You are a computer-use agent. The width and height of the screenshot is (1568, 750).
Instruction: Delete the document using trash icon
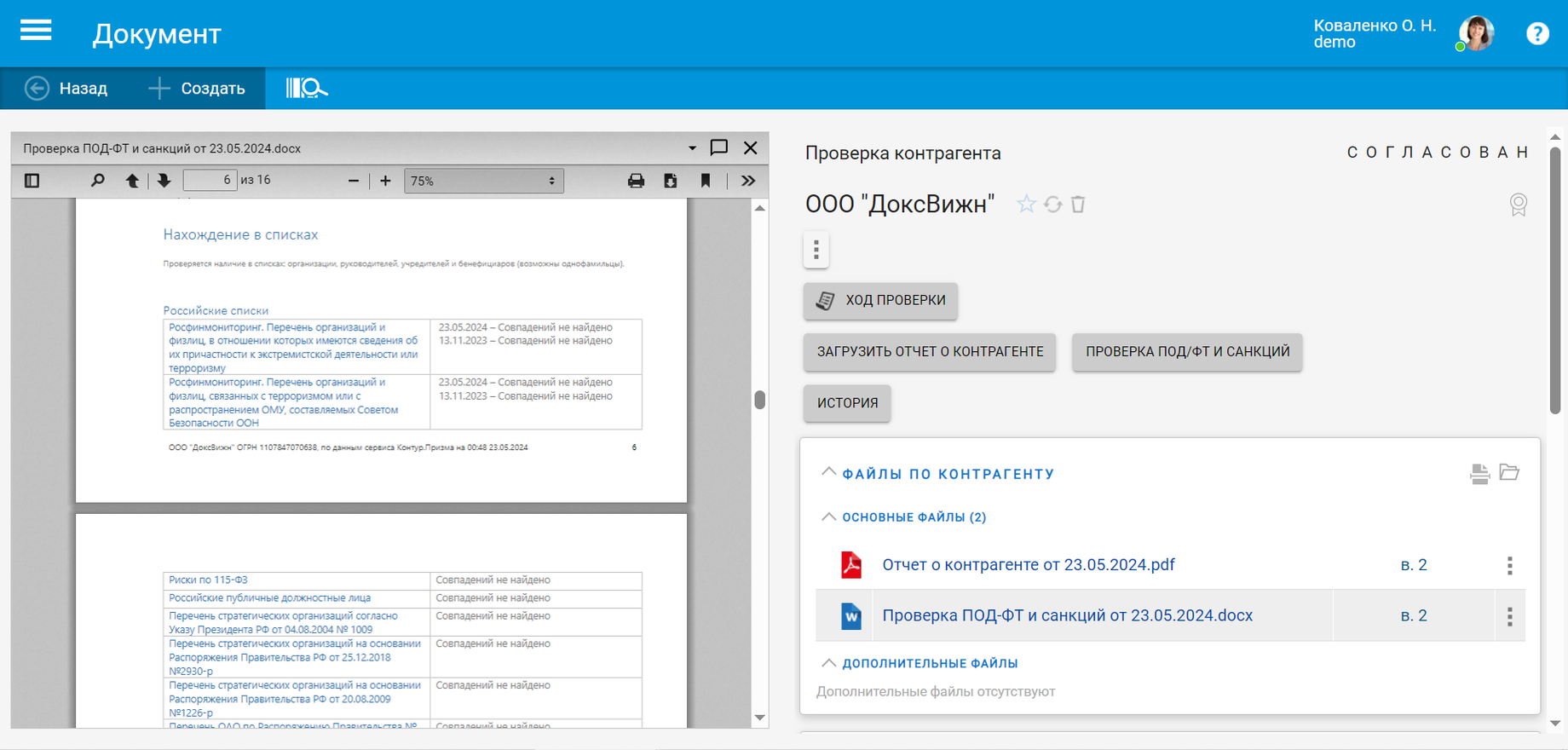pyautogui.click(x=1078, y=205)
